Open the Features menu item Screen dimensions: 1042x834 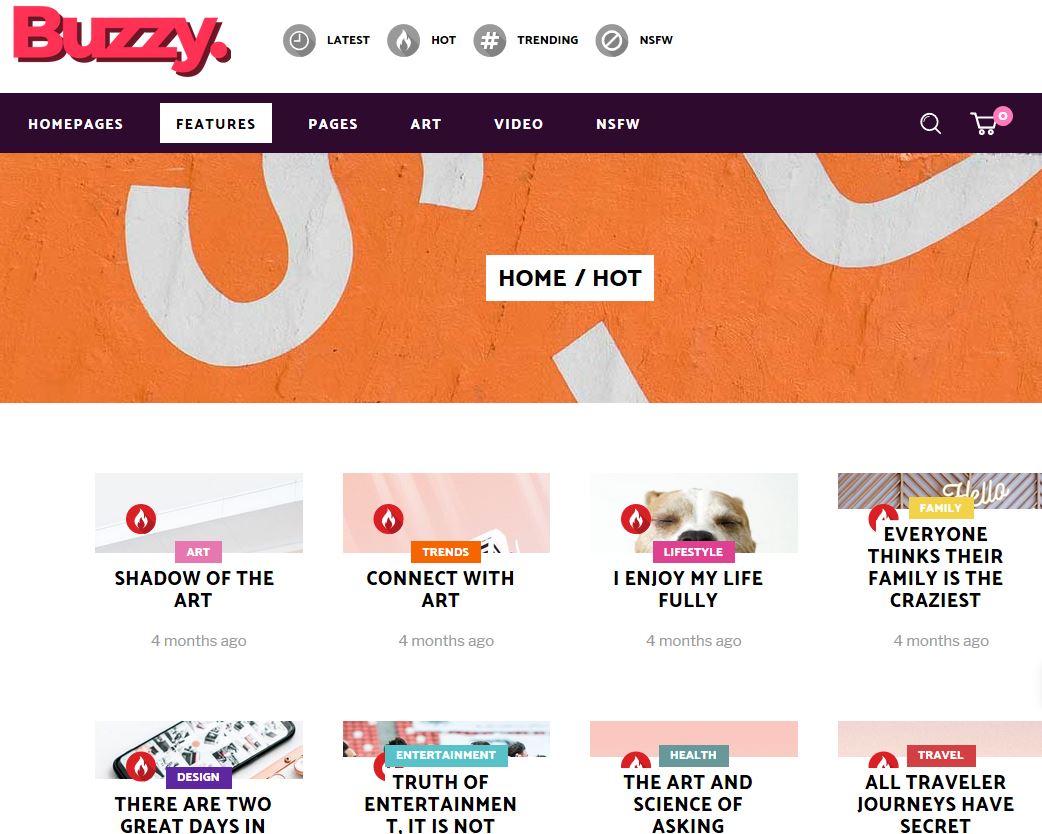click(x=216, y=124)
